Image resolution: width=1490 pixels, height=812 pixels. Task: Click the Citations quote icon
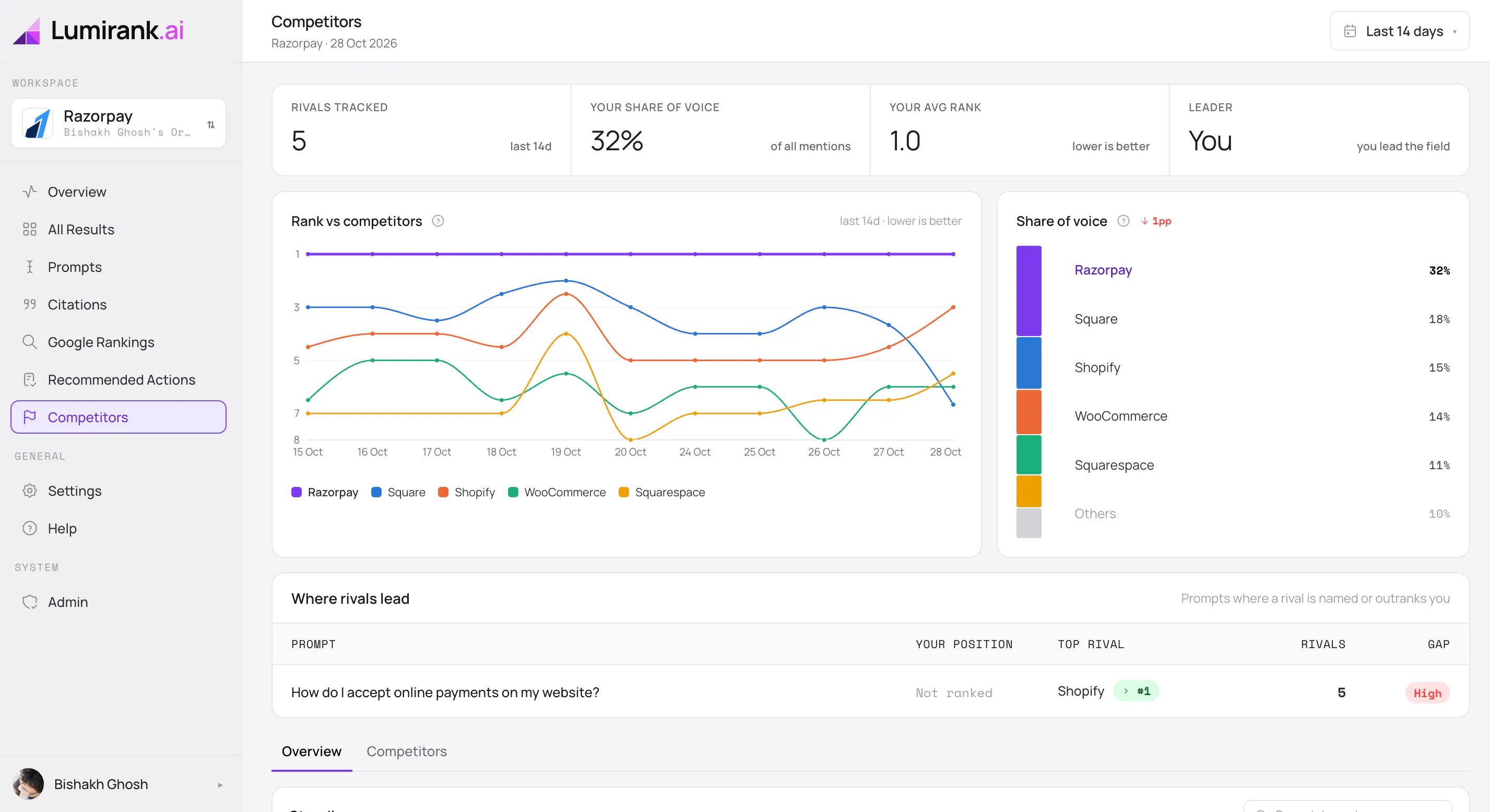30,304
